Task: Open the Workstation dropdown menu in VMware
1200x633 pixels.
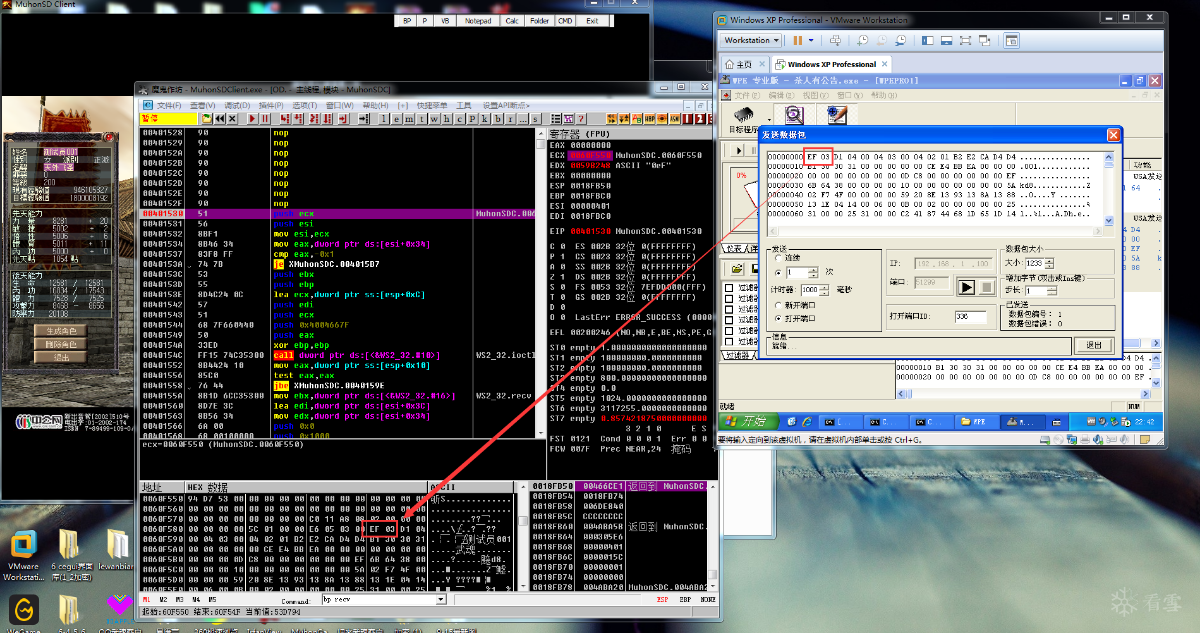Action: pyautogui.click(x=753, y=41)
